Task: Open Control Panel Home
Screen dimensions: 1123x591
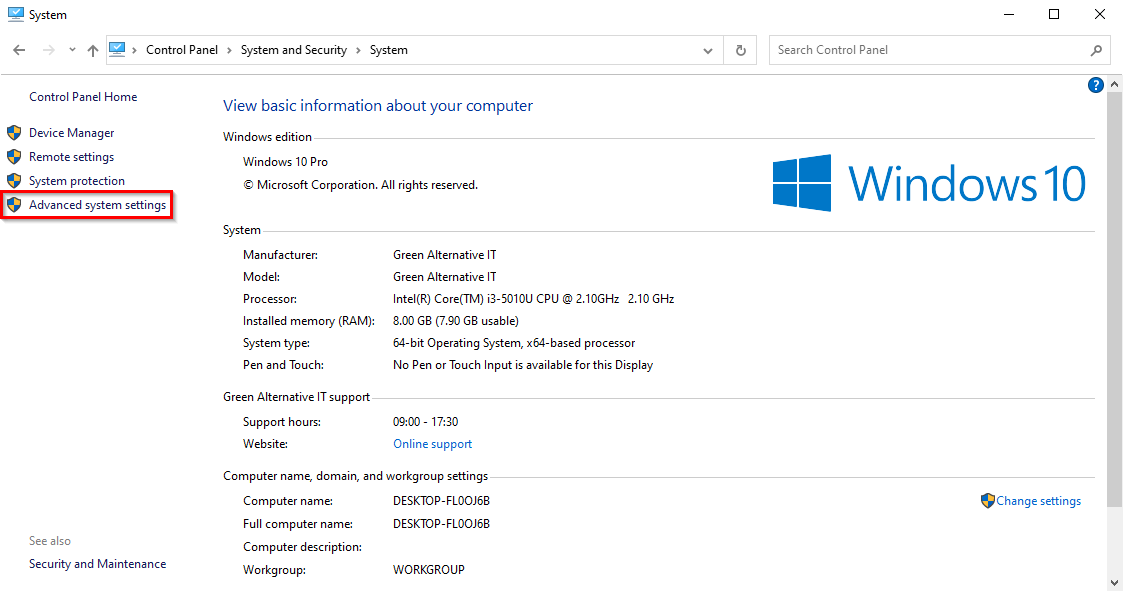Action: pos(83,97)
